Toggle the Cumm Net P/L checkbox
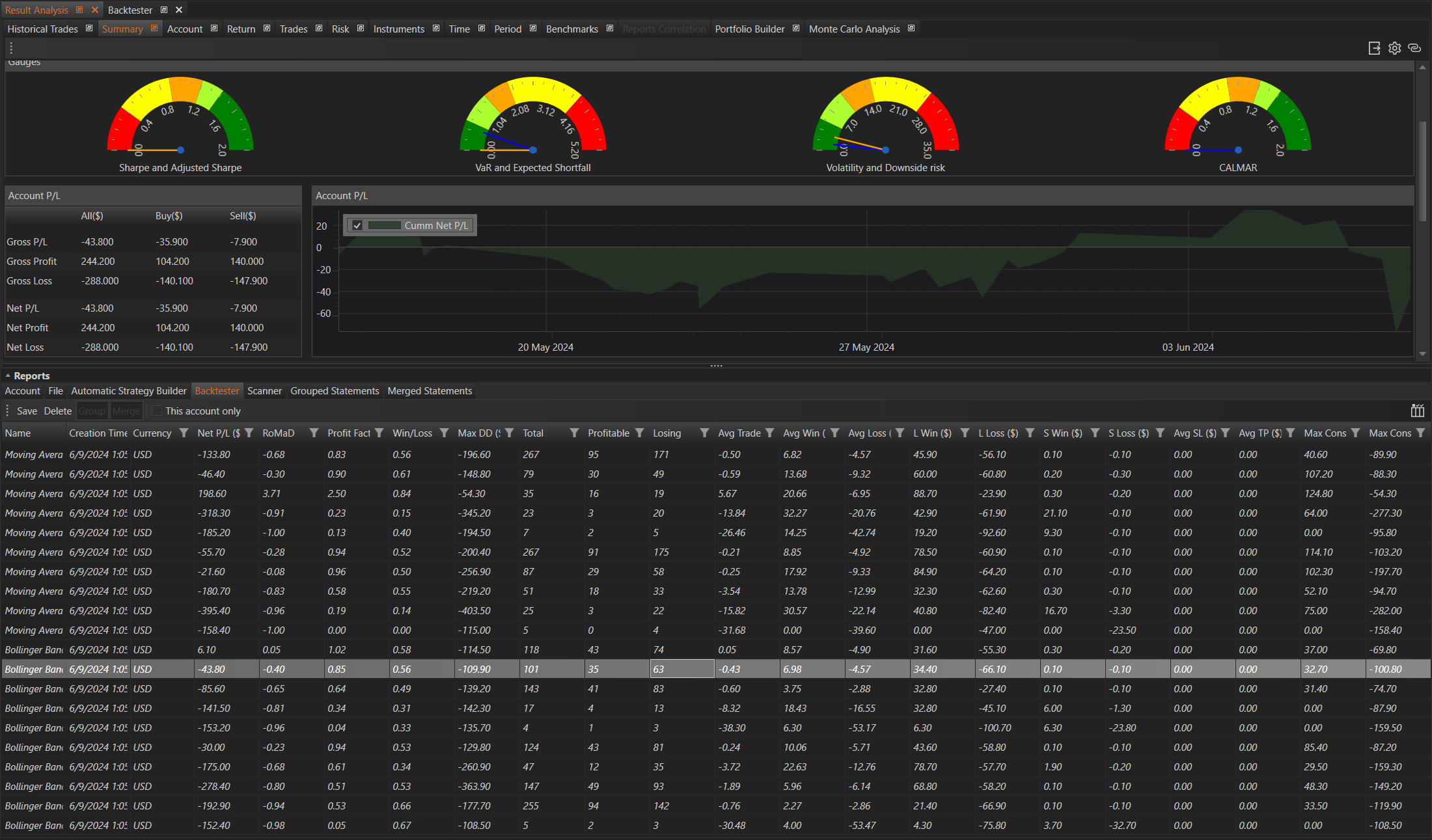 pos(357,226)
